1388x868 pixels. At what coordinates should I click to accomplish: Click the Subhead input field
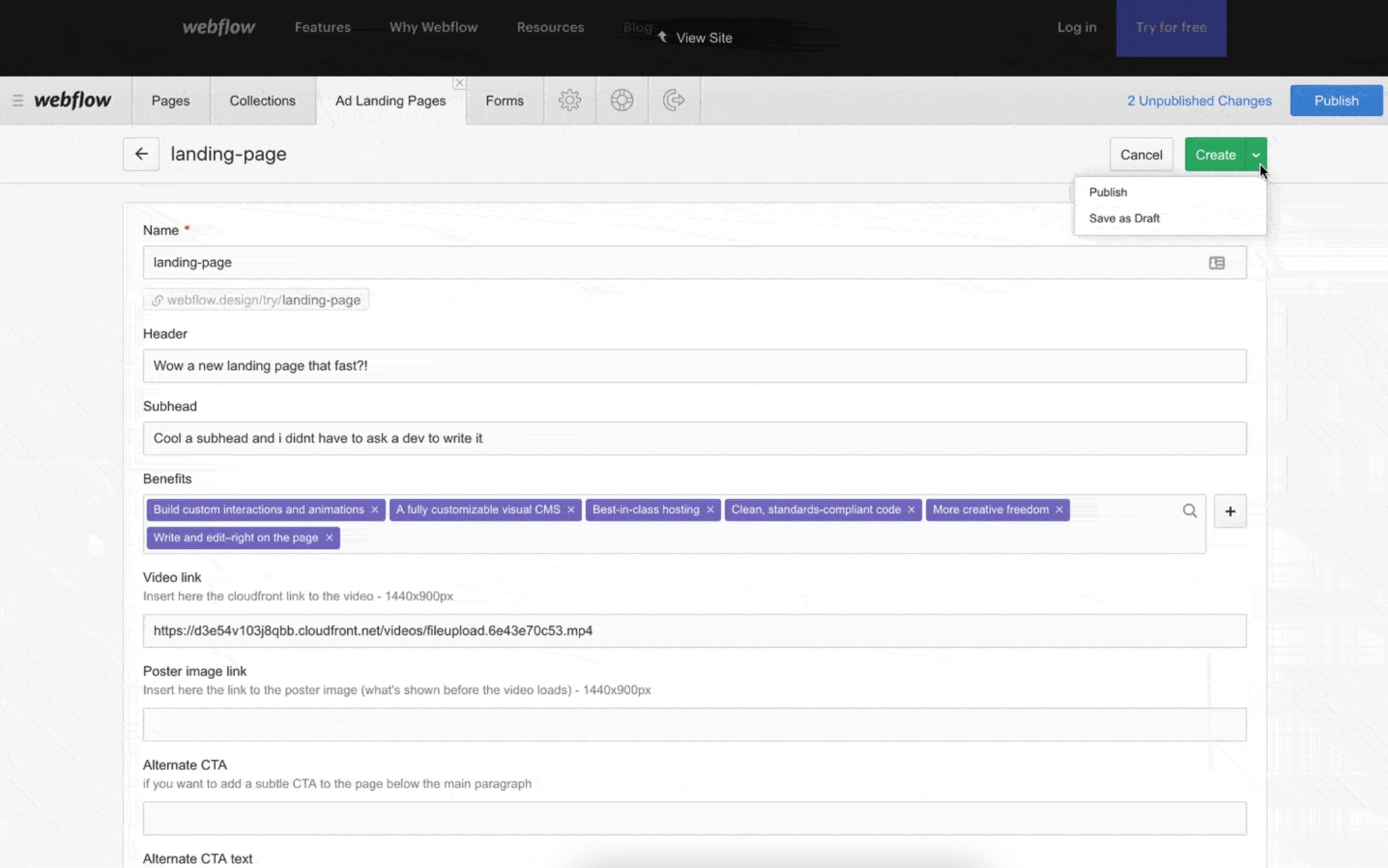tap(695, 438)
